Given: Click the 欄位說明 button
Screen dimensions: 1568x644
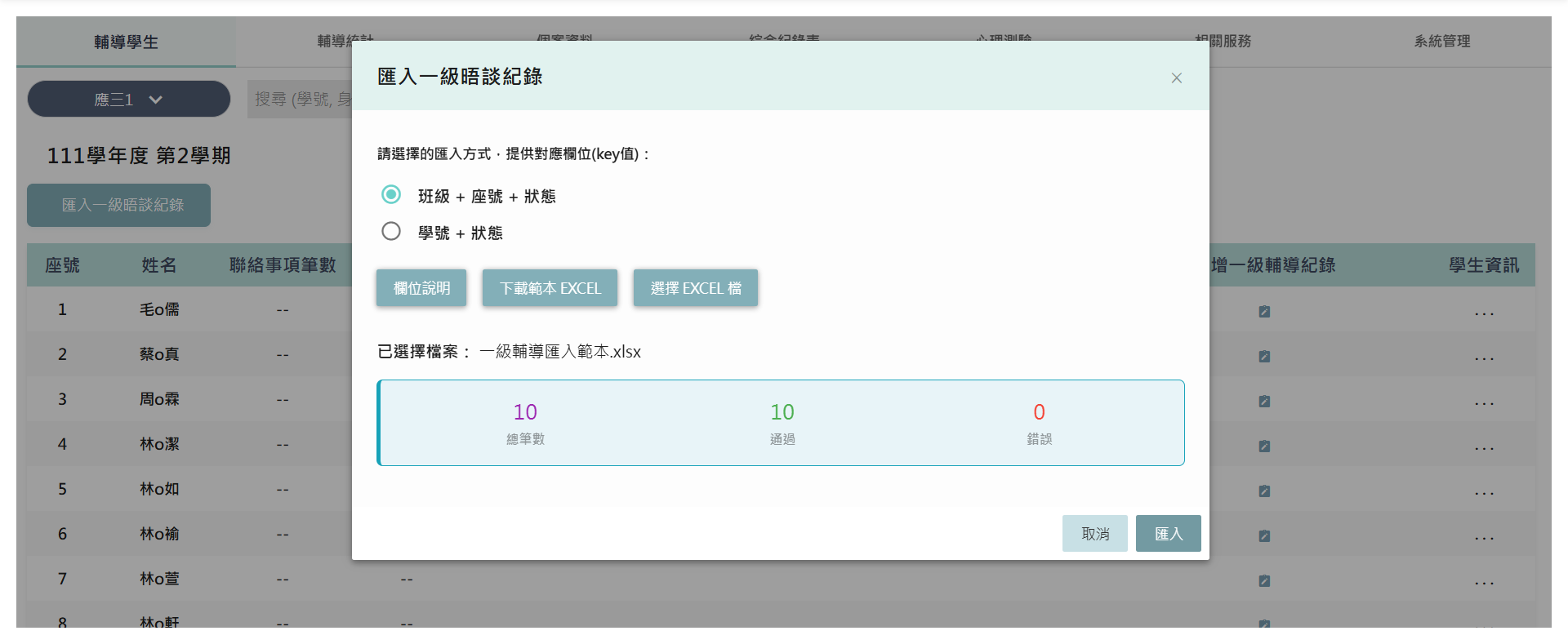Looking at the screenshot, I should pyautogui.click(x=421, y=288).
